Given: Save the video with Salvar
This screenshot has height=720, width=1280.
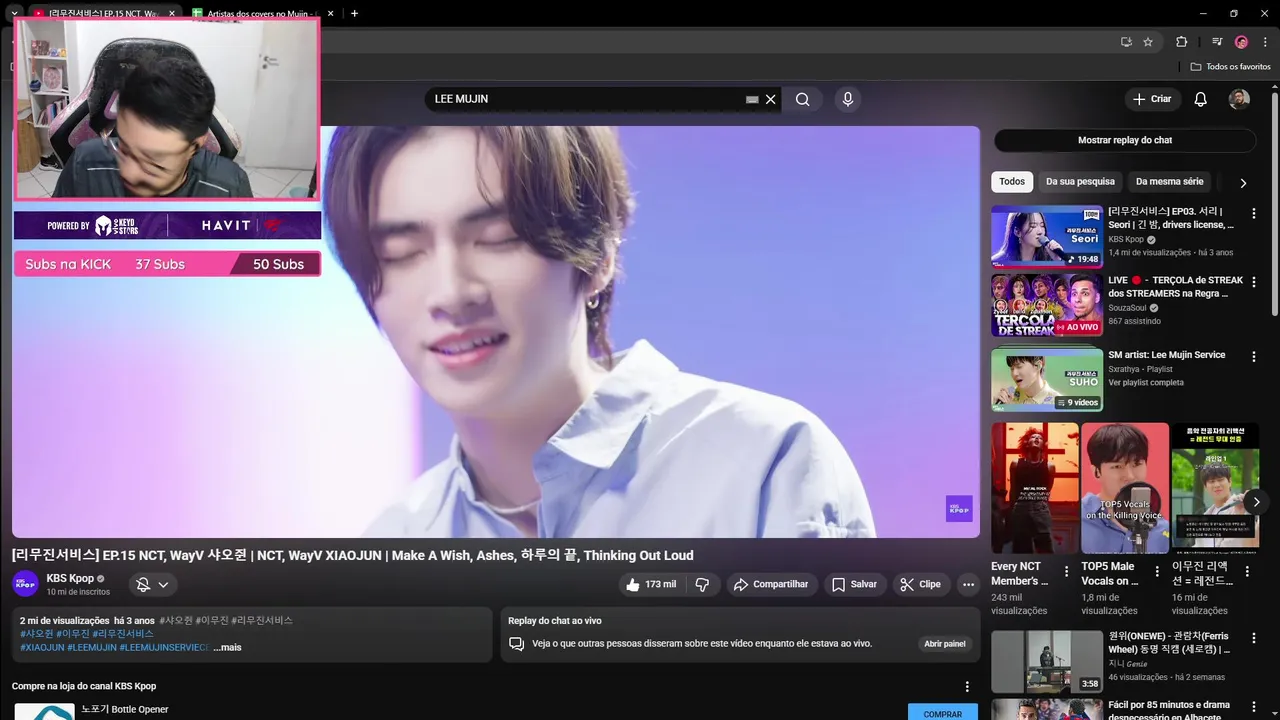Looking at the screenshot, I should [x=854, y=584].
